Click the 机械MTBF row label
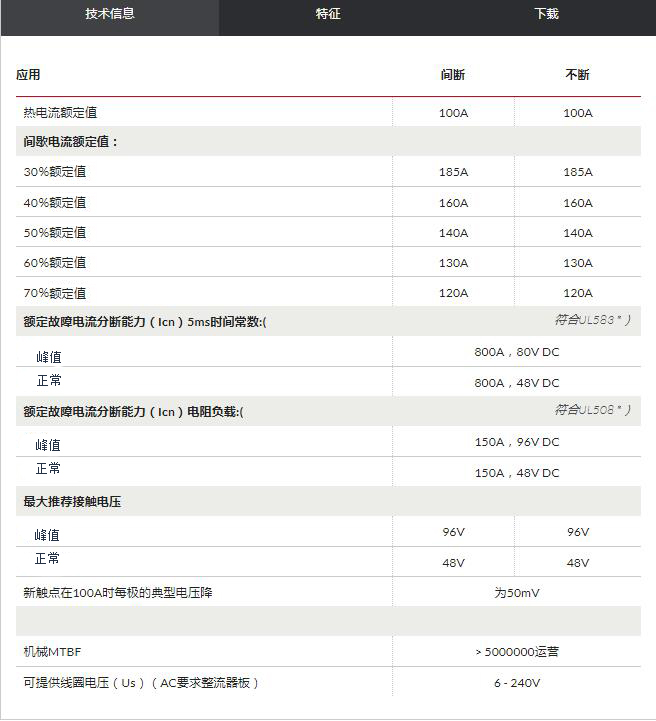This screenshot has height=721, width=656. [x=52, y=652]
